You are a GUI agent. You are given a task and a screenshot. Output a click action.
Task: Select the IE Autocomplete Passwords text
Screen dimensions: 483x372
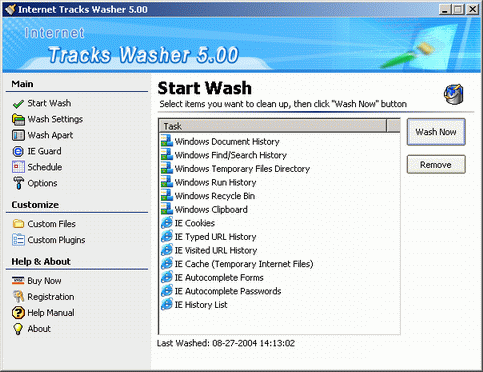(x=228, y=291)
